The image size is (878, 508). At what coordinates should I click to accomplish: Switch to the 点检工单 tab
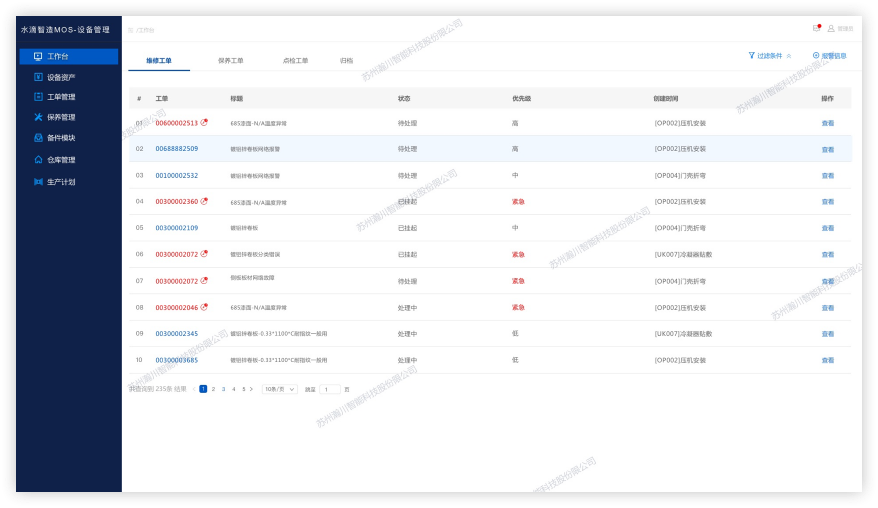pos(296,60)
